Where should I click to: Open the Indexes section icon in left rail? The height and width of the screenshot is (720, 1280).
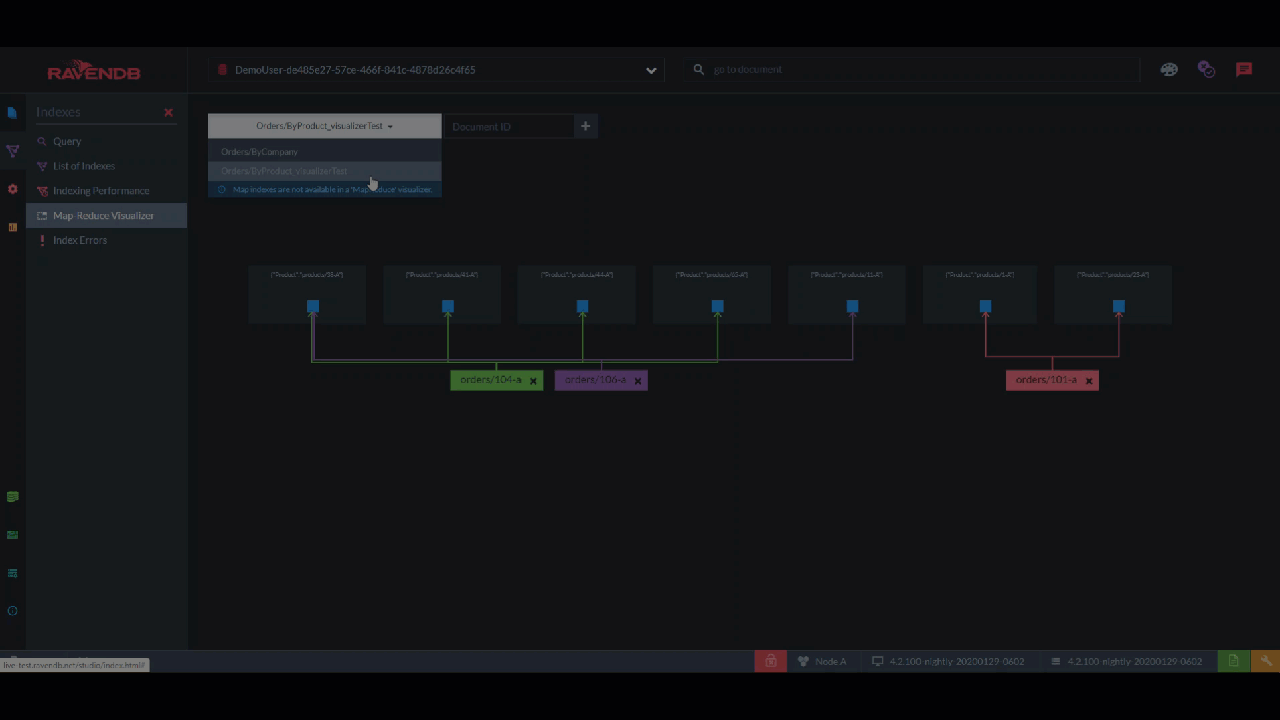[12, 151]
